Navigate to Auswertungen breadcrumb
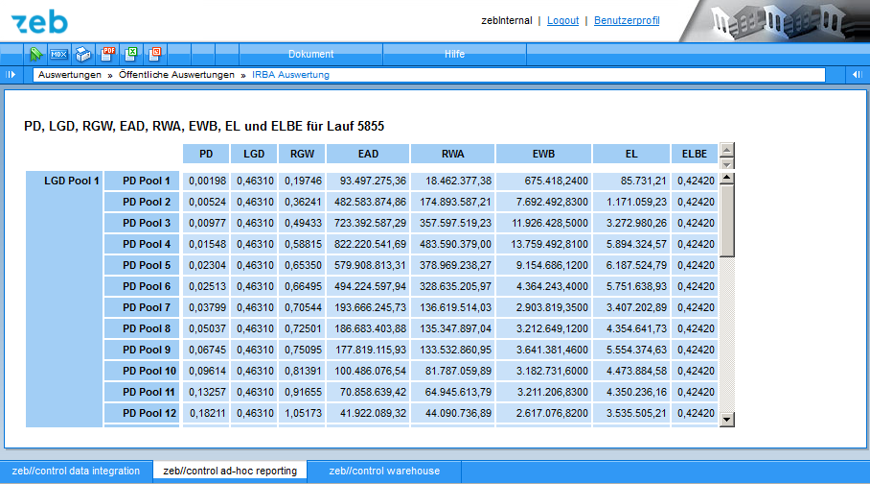Image resolution: width=870 pixels, height=484 pixels. [70, 75]
